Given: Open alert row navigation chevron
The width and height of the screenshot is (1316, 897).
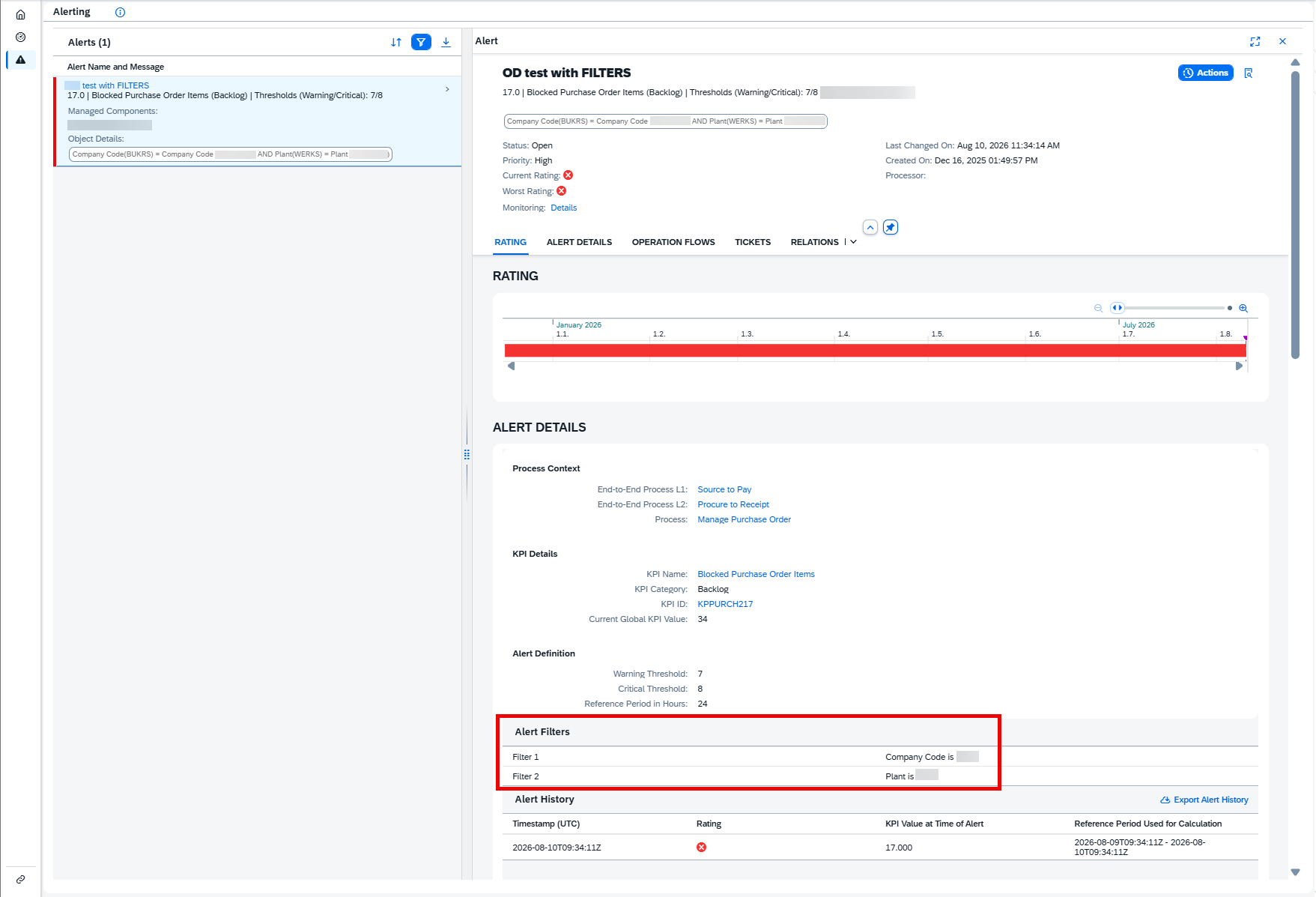Looking at the screenshot, I should [447, 89].
